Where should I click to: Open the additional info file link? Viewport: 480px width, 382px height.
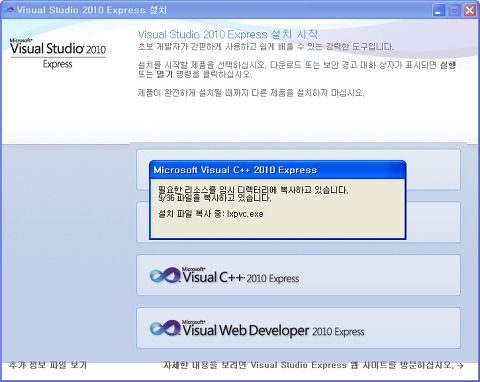pos(48,365)
